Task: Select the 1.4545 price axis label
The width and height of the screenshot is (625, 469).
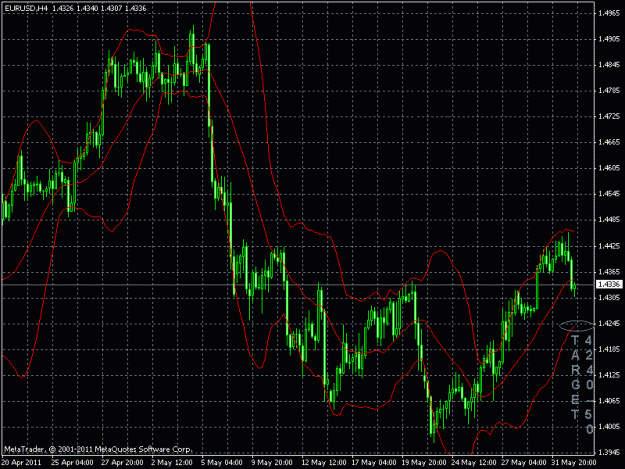Action: (x=609, y=194)
